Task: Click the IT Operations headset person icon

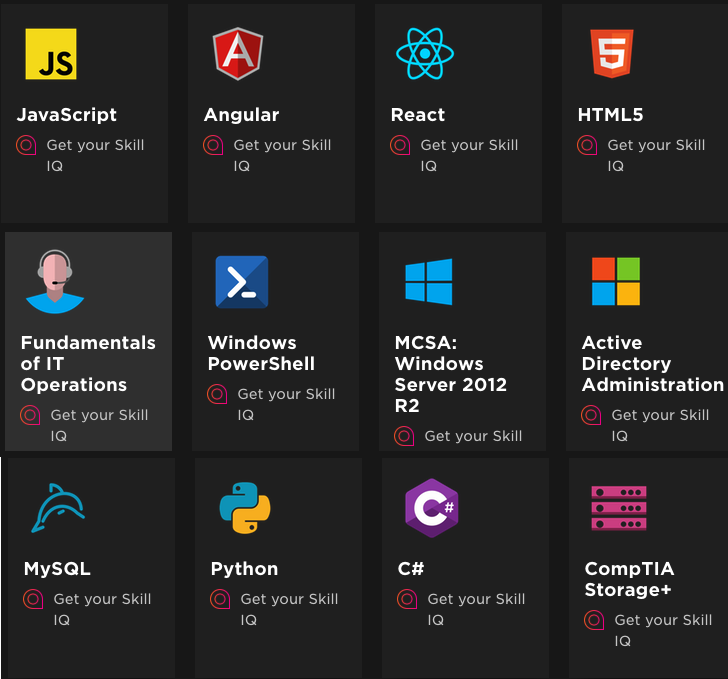Action: (55, 282)
